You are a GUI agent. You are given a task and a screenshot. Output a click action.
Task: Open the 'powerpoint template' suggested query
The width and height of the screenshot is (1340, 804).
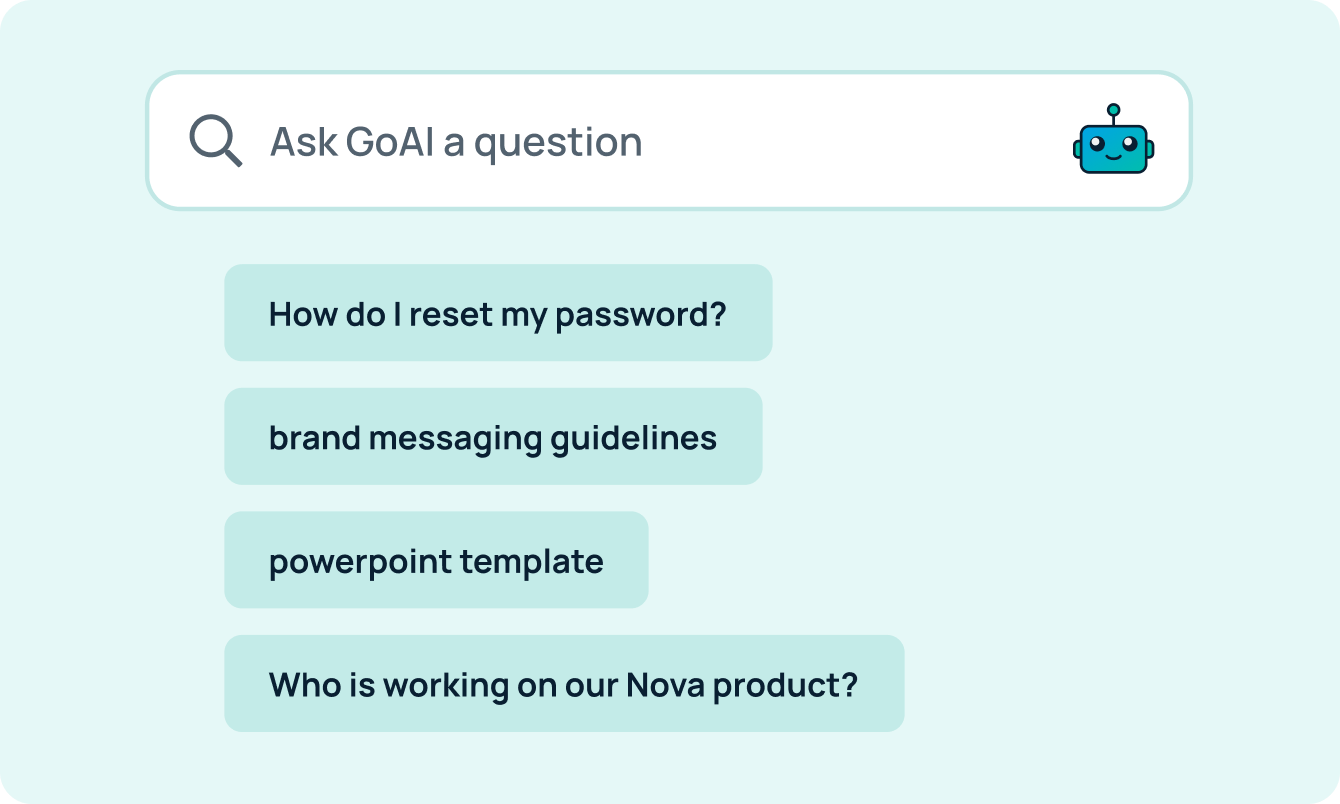tap(436, 560)
